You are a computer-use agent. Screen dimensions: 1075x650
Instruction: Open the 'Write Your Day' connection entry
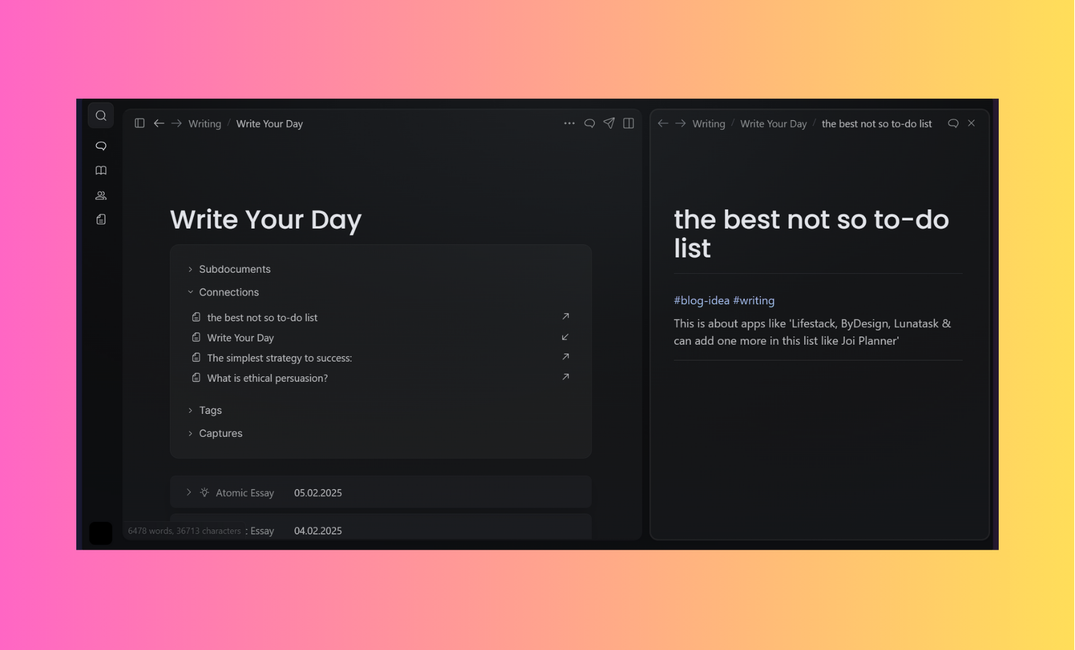(241, 338)
